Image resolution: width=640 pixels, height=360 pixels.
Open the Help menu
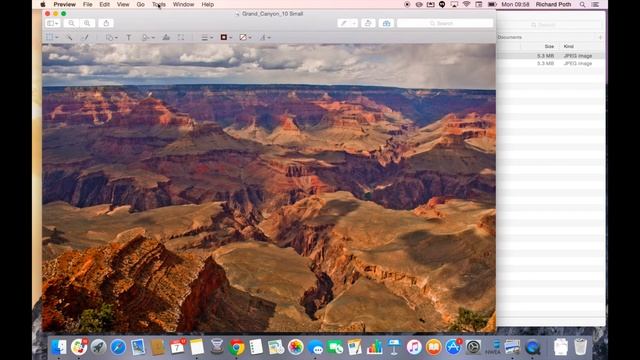pos(207,4)
